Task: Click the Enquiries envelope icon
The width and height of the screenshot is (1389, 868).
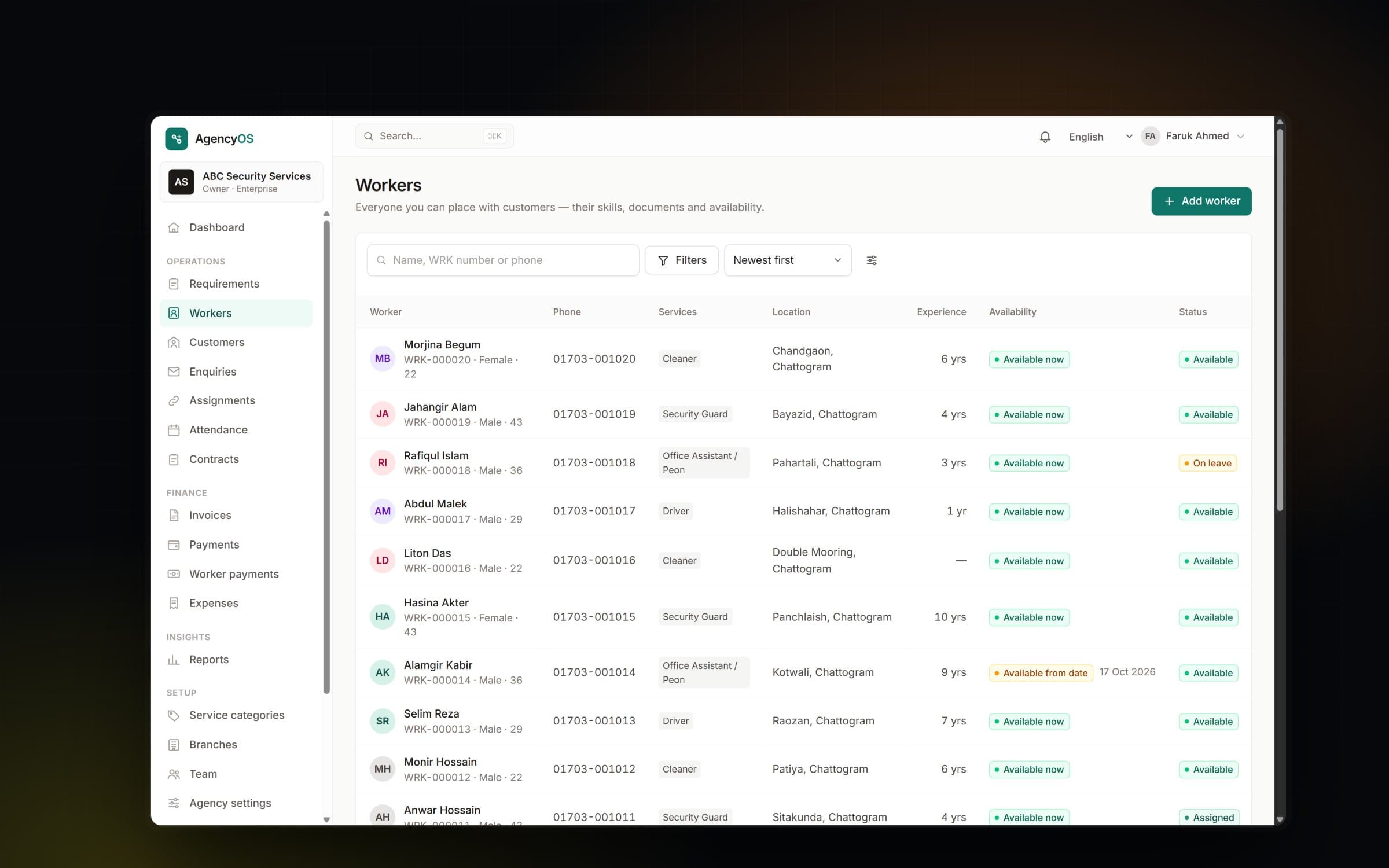Action: pyautogui.click(x=174, y=372)
